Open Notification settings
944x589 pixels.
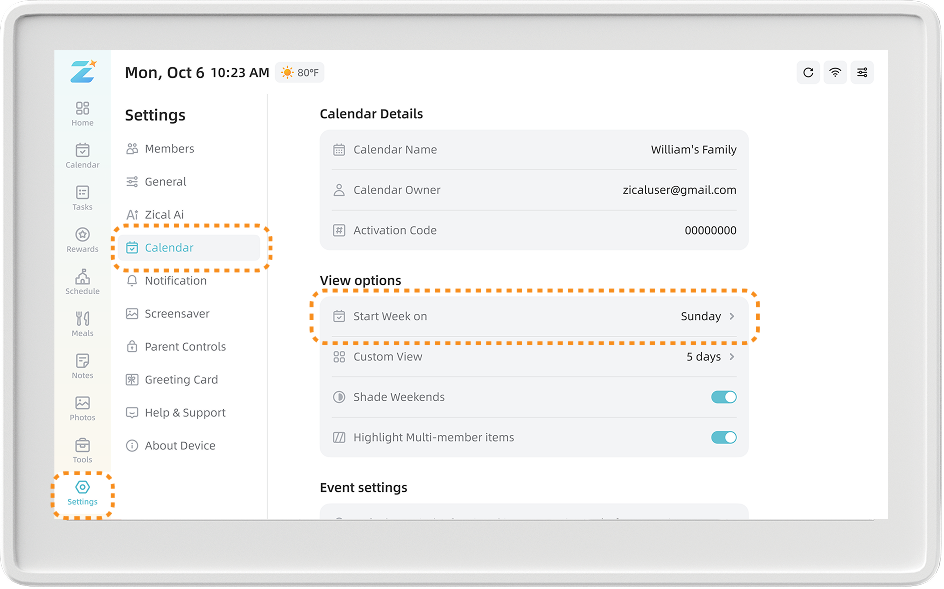(x=189, y=281)
